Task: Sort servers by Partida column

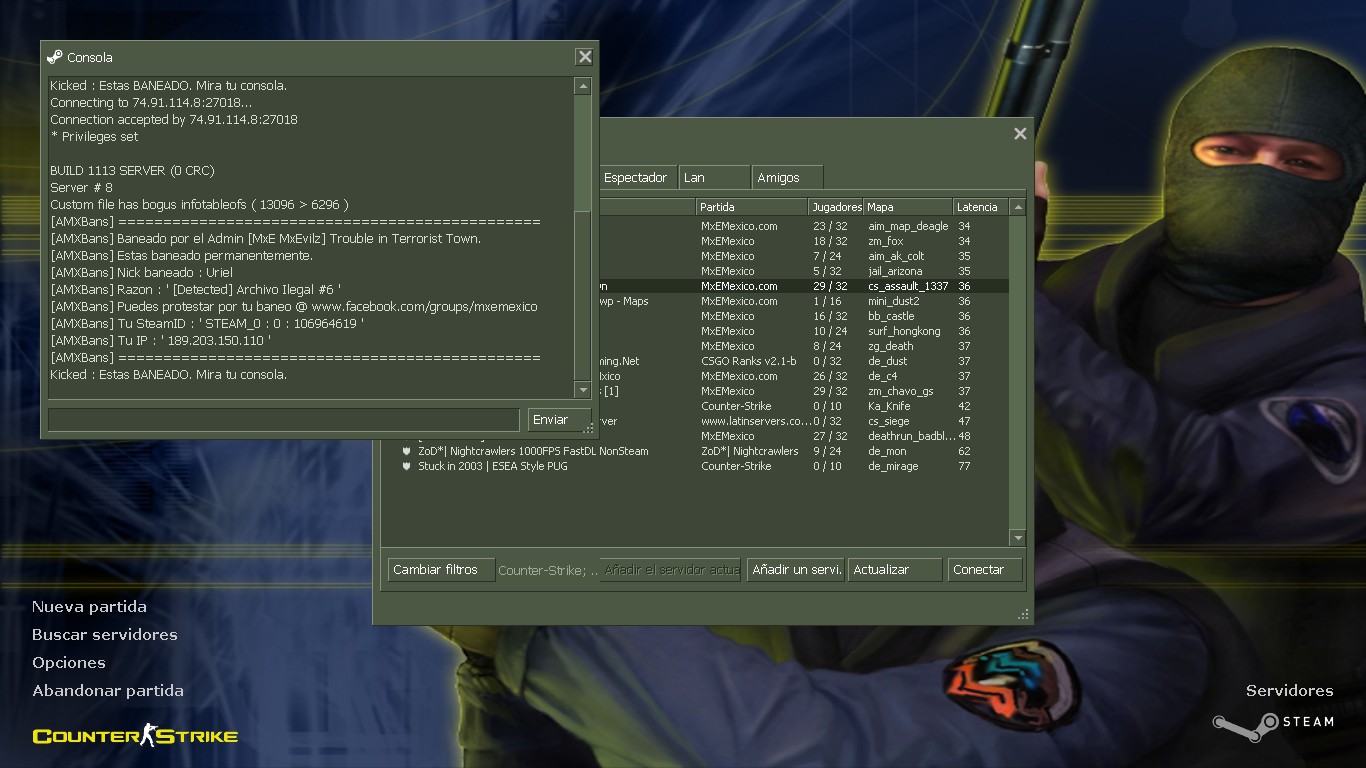Action: (x=752, y=207)
